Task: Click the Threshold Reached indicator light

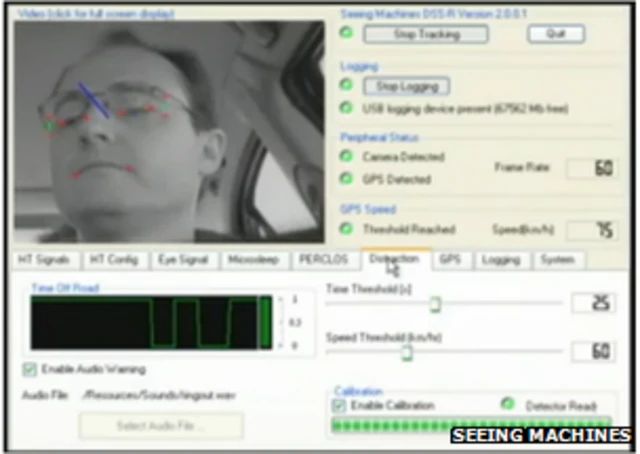Action: coord(346,229)
